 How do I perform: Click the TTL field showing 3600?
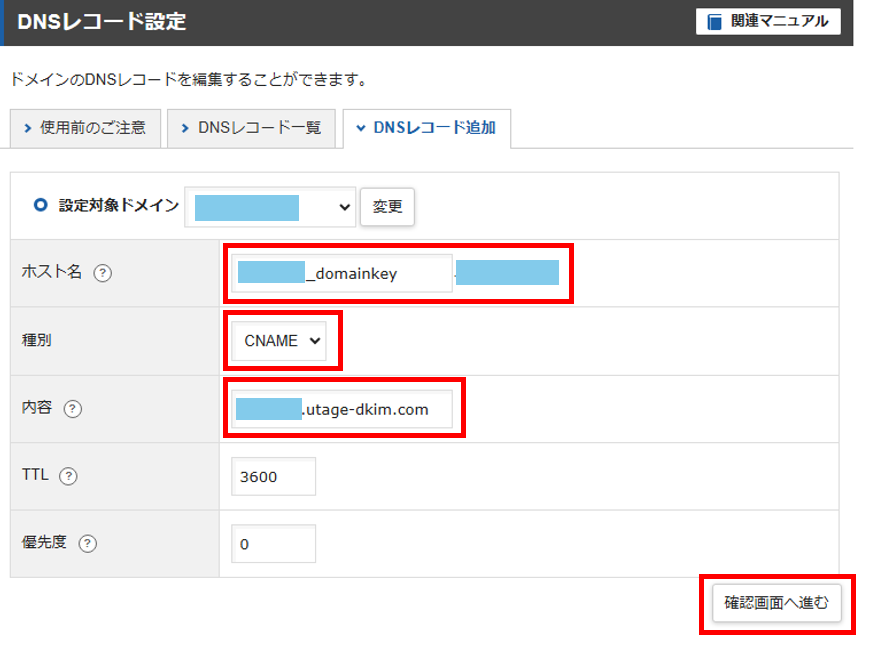click(272, 477)
